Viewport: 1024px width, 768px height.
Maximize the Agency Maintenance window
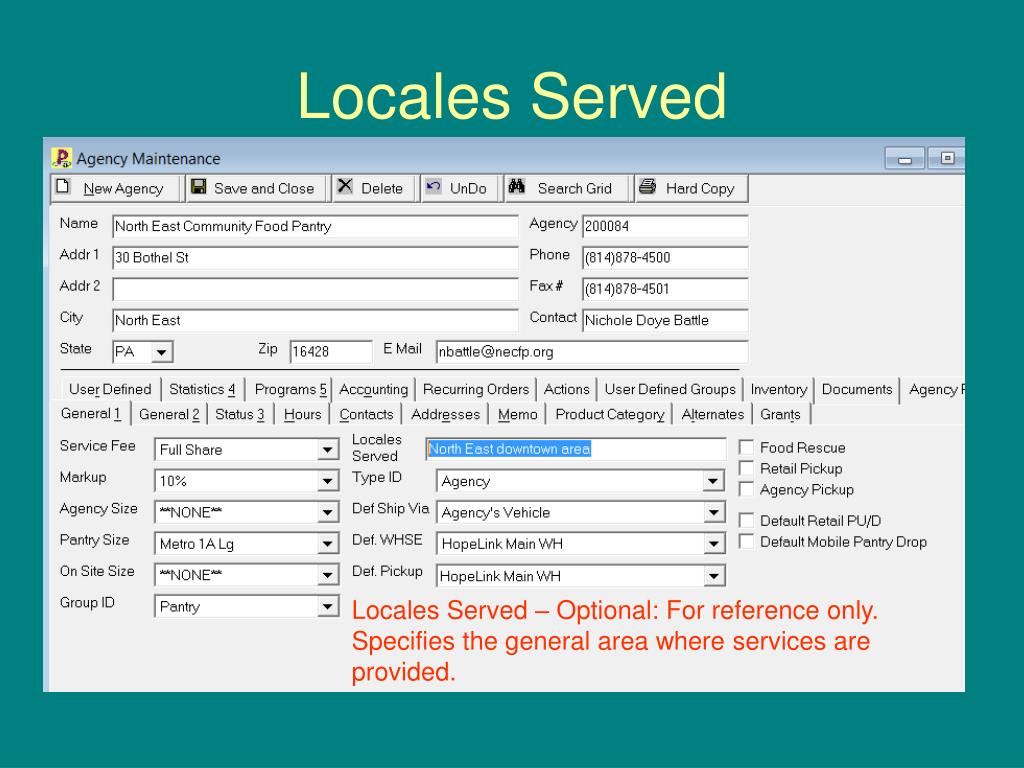click(x=946, y=158)
